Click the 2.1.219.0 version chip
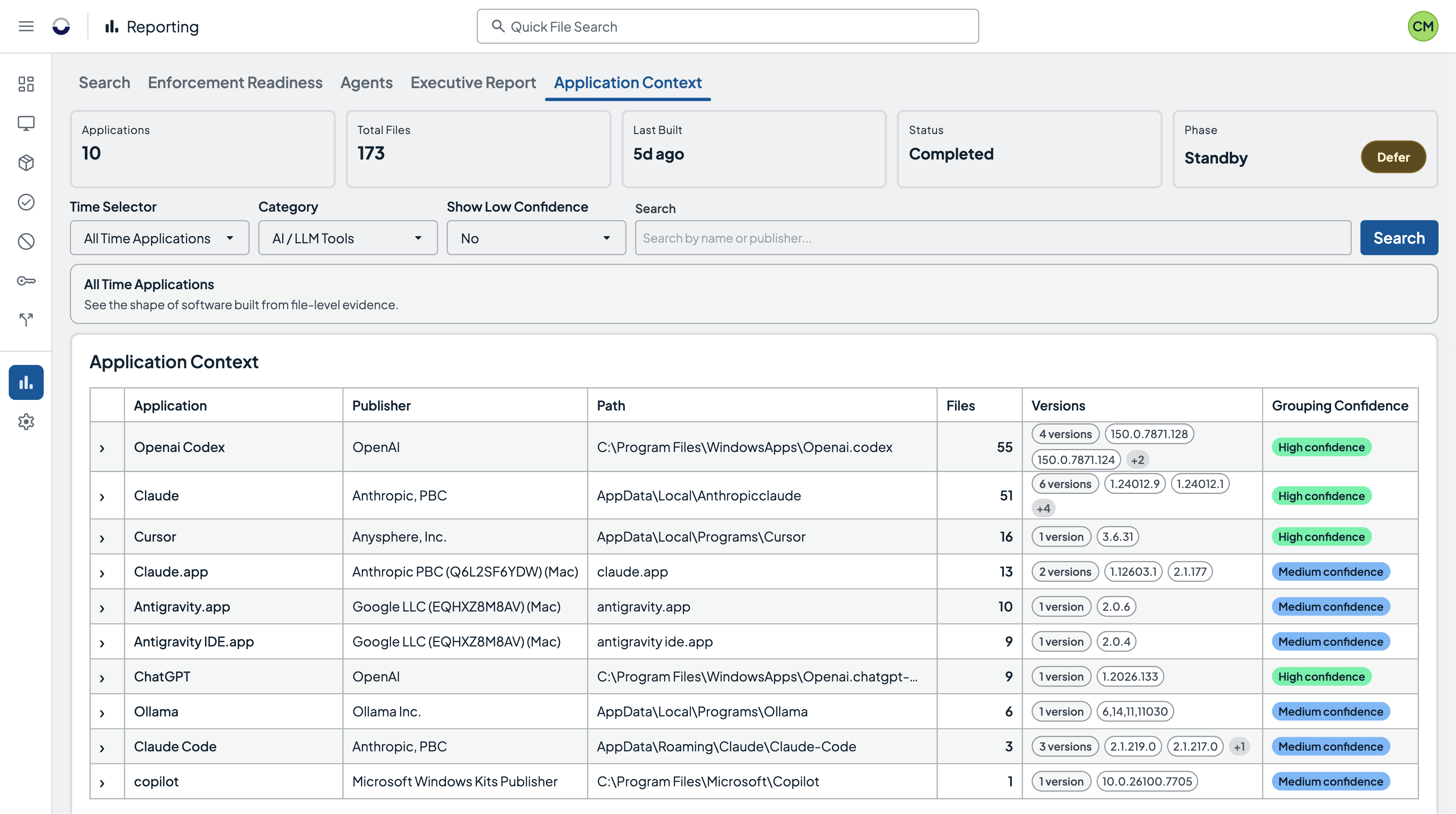Screen dimensions: 1456x814 [1133, 747]
